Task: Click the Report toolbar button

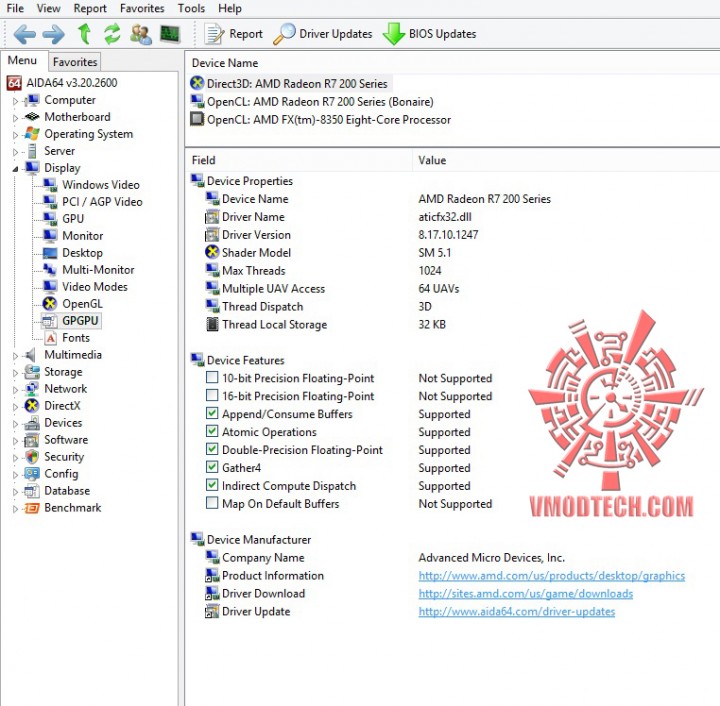Action: (x=234, y=34)
